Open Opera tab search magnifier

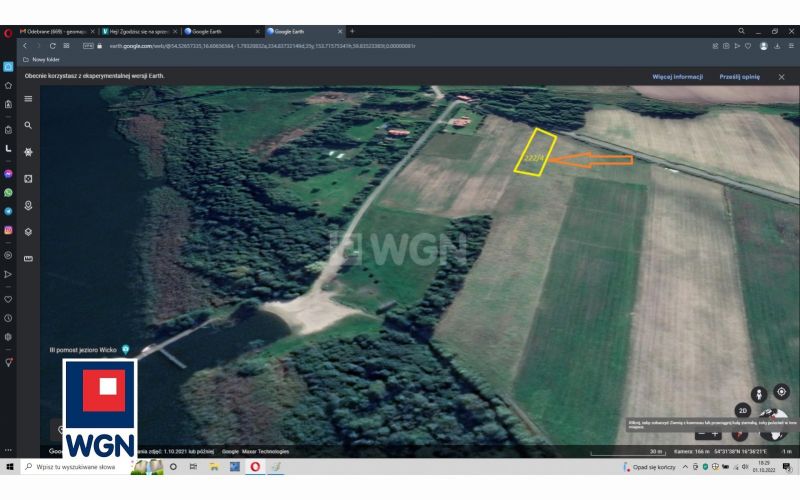click(x=741, y=31)
